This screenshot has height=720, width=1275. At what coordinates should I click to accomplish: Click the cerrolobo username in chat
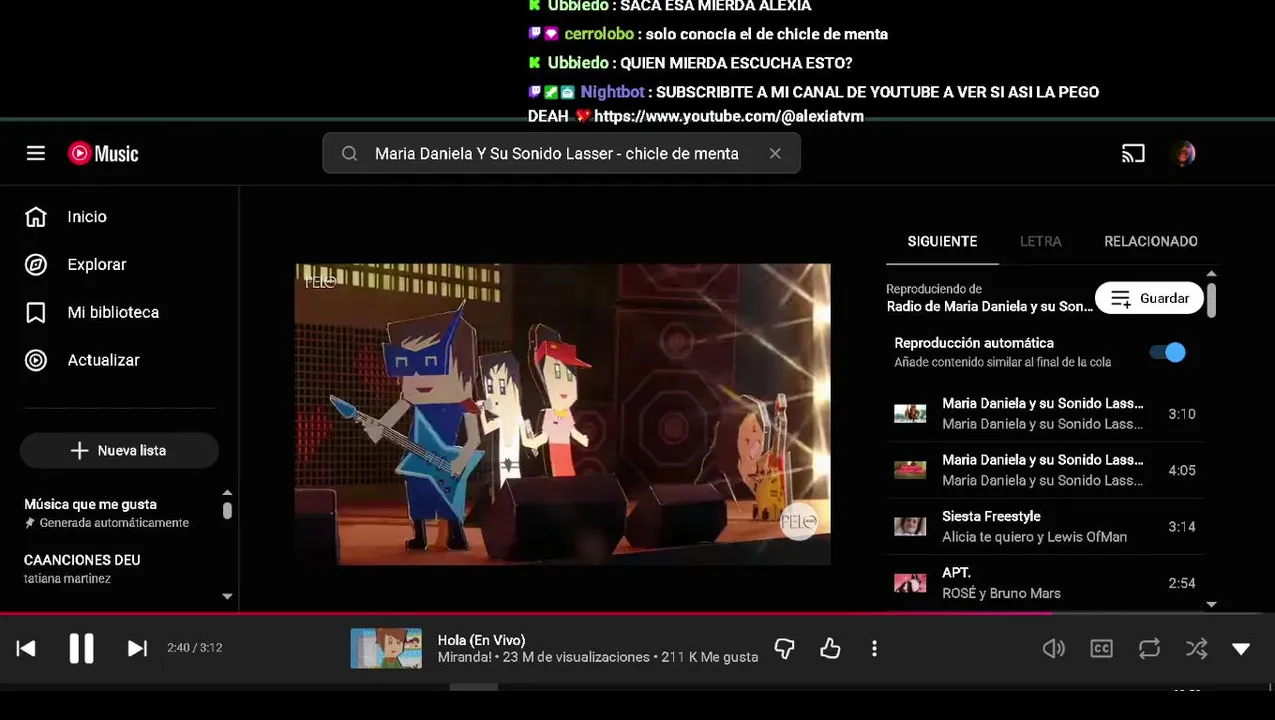pos(599,34)
